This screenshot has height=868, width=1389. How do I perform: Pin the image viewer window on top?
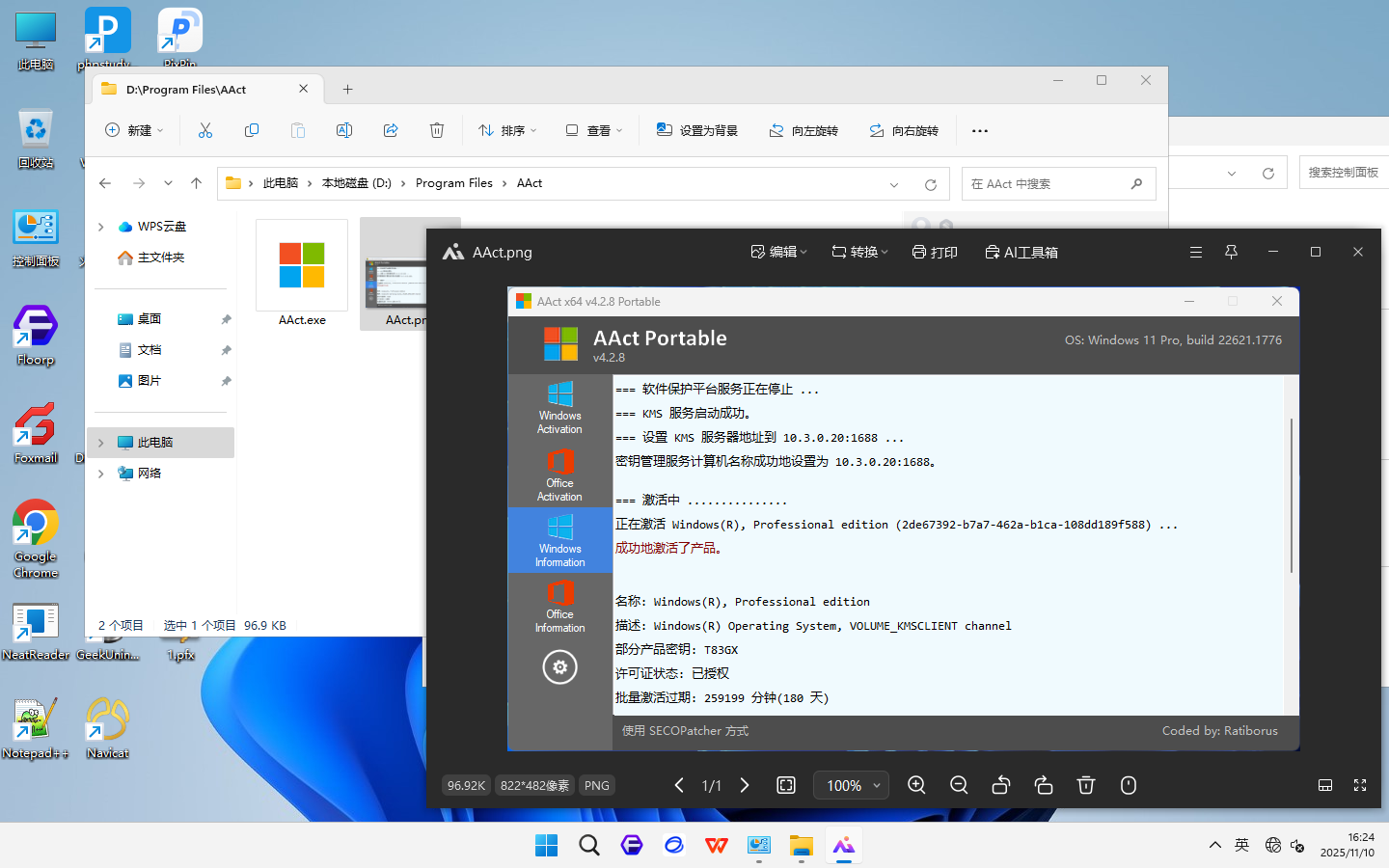pyautogui.click(x=1231, y=252)
